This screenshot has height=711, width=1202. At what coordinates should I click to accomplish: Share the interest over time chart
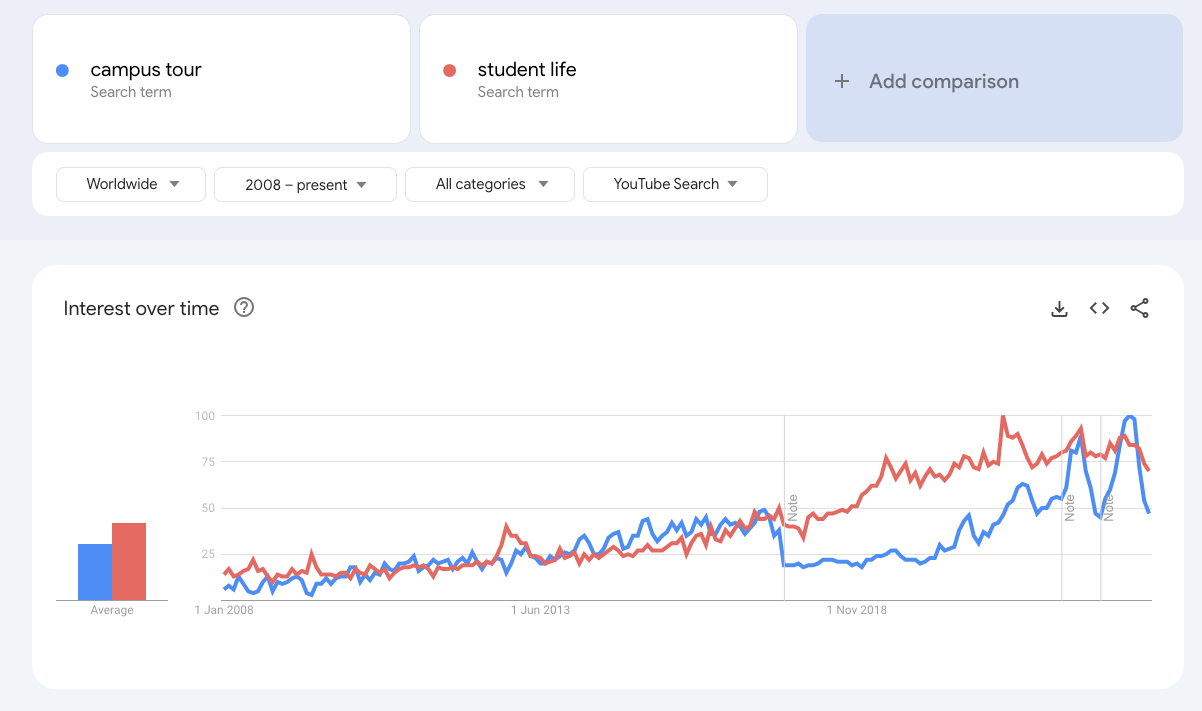click(x=1140, y=309)
